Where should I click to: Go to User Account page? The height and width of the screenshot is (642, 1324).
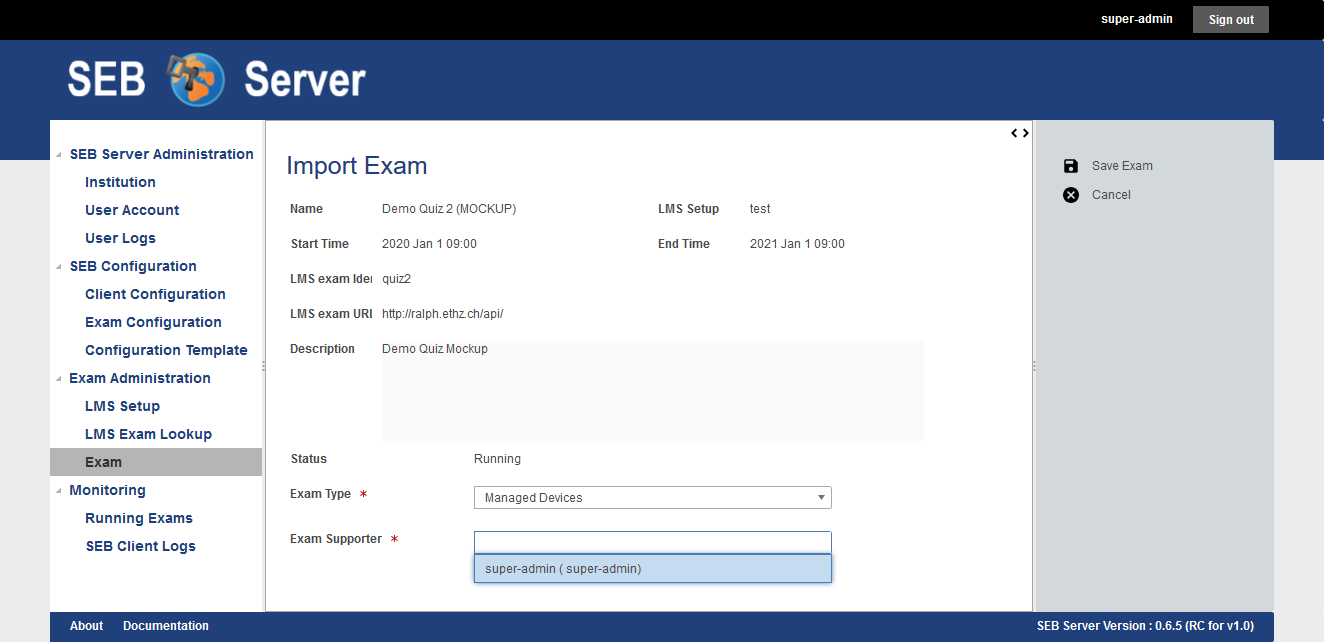[x=132, y=210]
